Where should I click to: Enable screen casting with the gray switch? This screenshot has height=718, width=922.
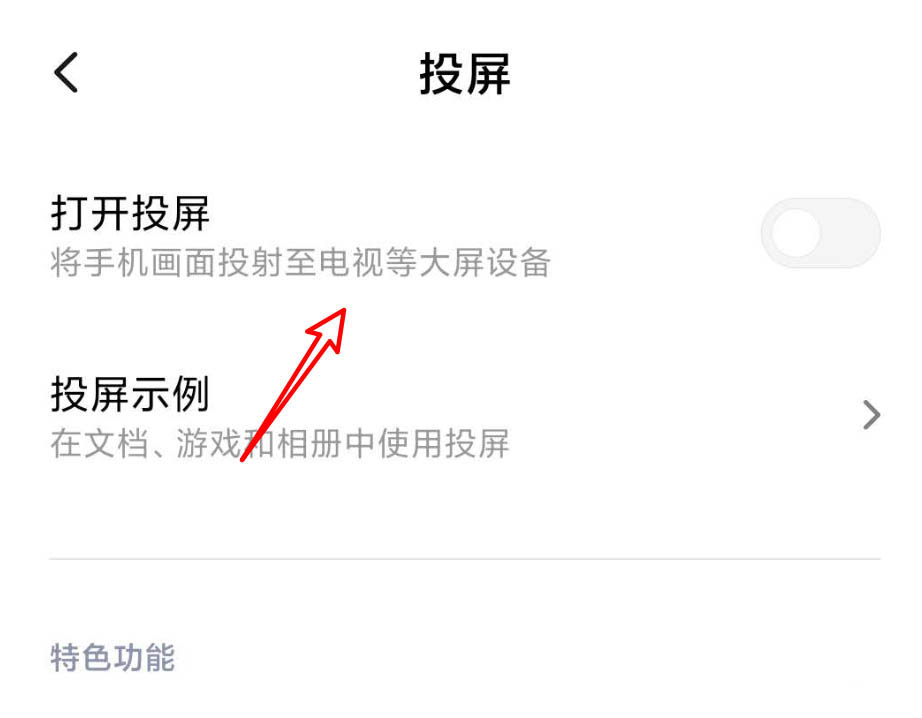click(x=821, y=233)
